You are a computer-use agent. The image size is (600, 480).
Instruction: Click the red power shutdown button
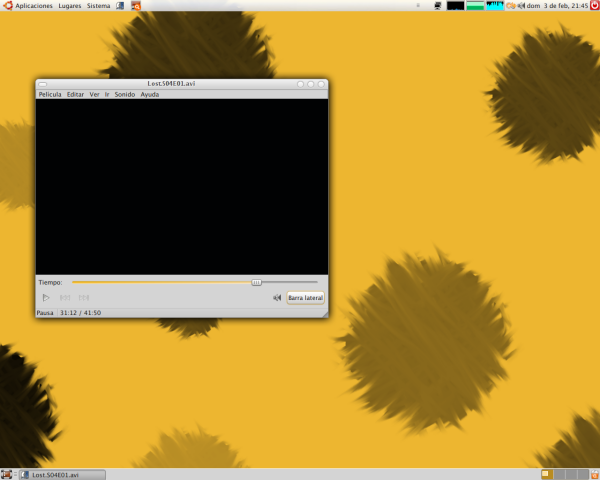(x=595, y=5)
